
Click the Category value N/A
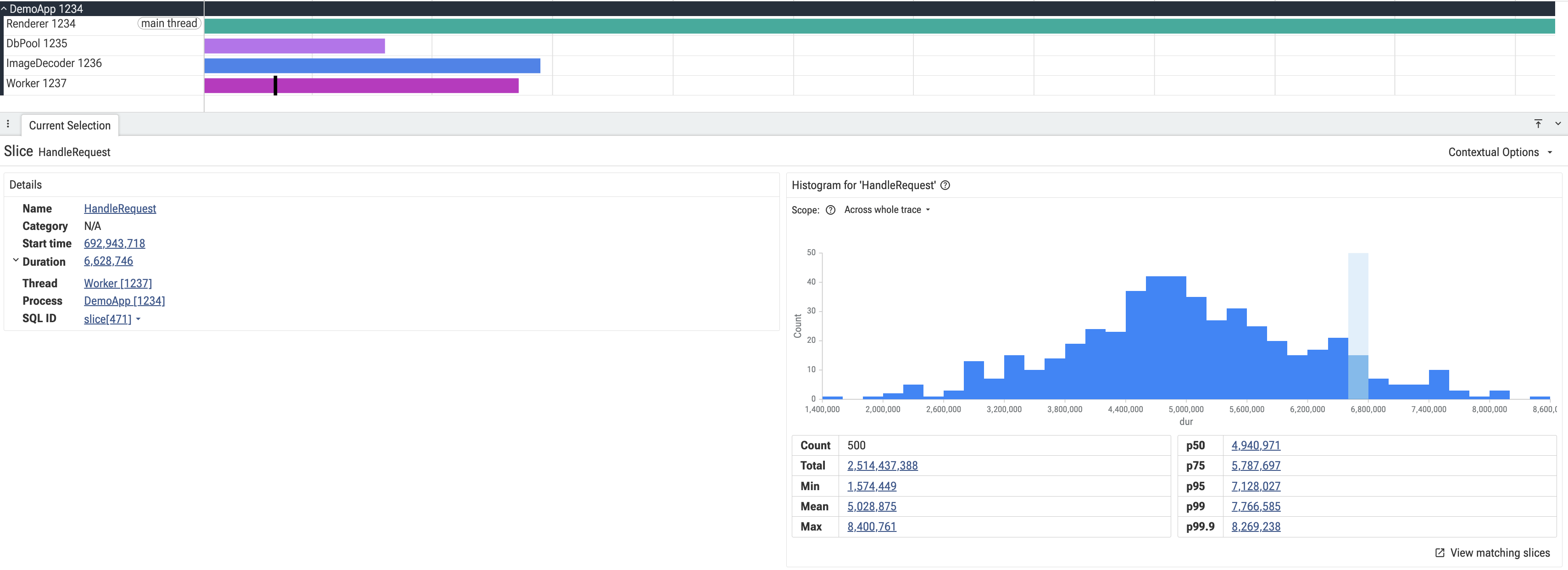[x=93, y=227]
